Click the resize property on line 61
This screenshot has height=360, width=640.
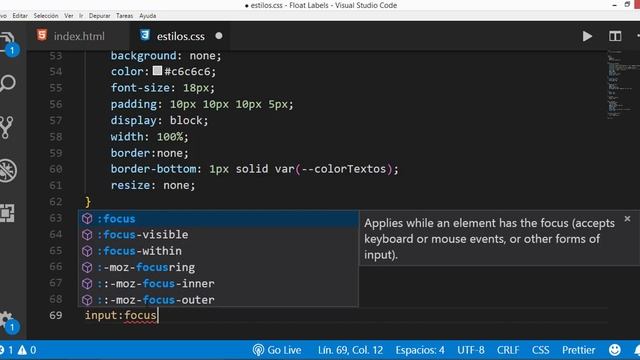click(x=130, y=185)
